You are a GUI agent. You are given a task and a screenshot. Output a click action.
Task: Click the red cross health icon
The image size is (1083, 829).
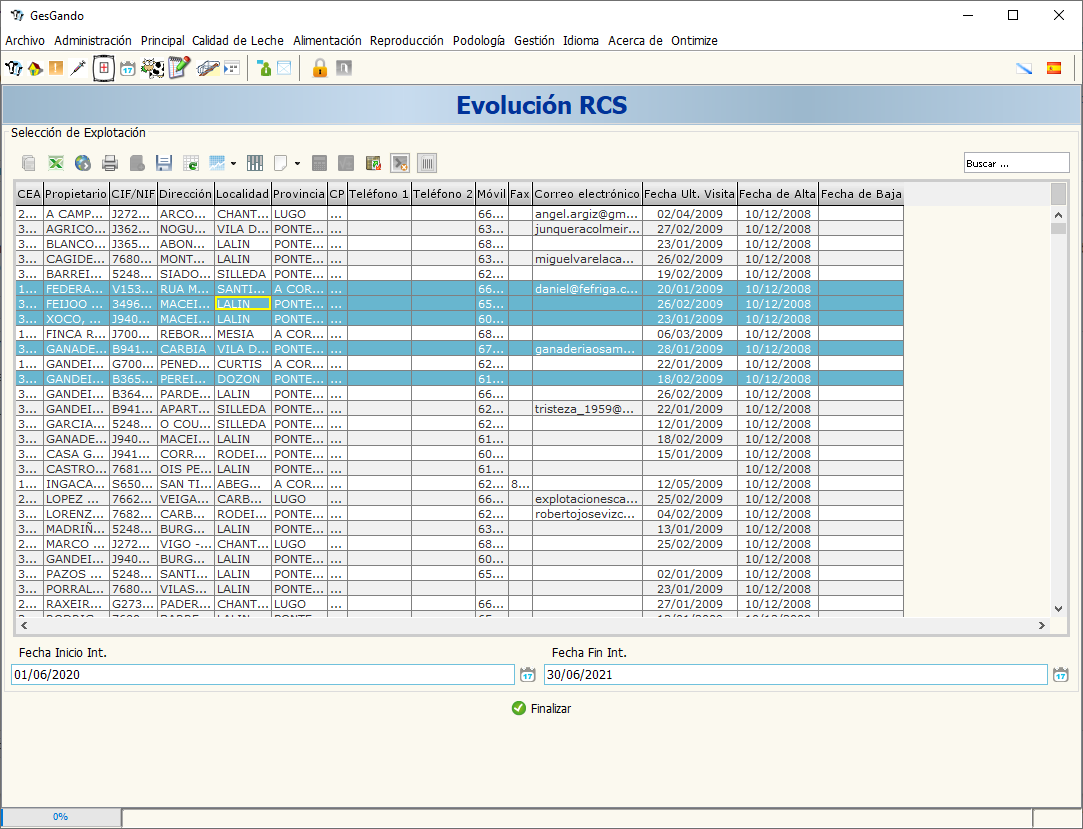[104, 68]
